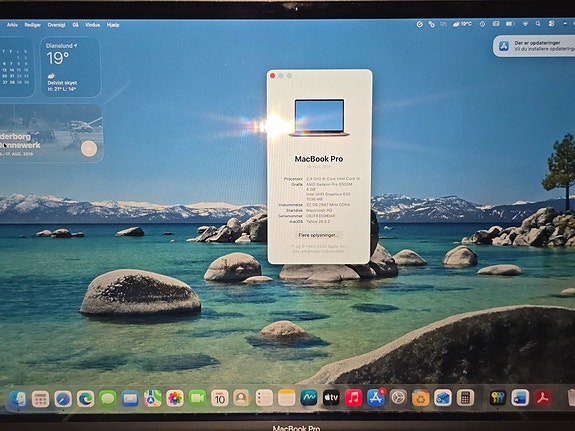Screen dimensions: 575x431
Task: Open Finder from the dock
Action: [x=18, y=399]
